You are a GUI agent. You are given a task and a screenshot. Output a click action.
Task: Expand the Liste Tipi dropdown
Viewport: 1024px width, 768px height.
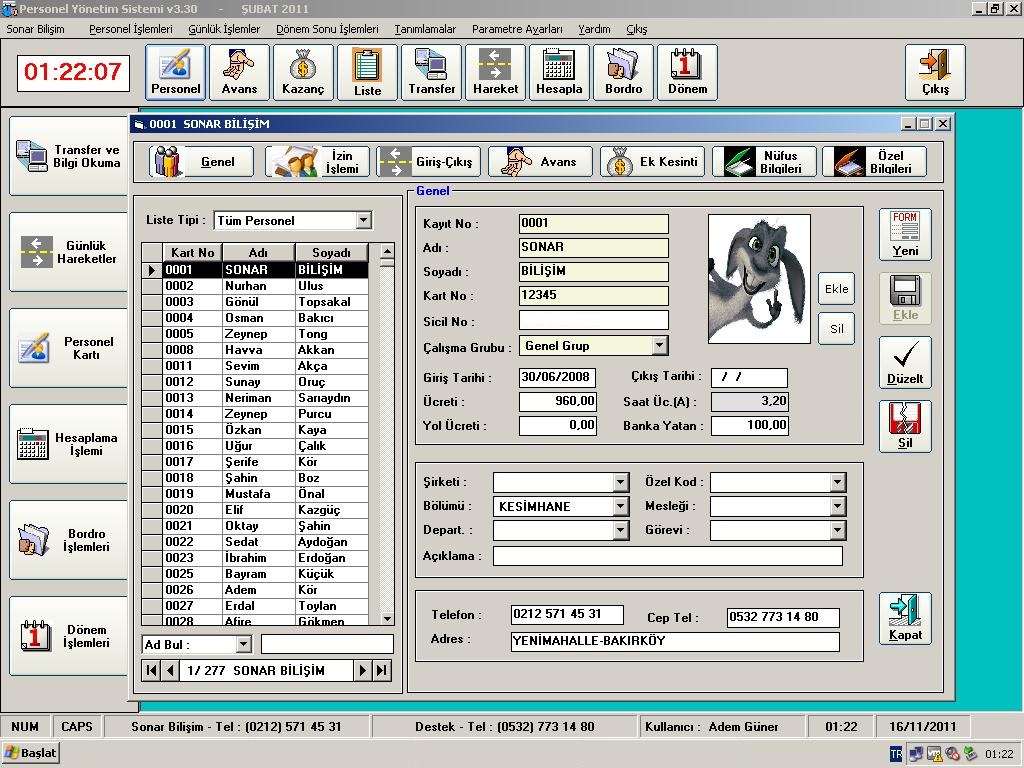click(x=363, y=220)
